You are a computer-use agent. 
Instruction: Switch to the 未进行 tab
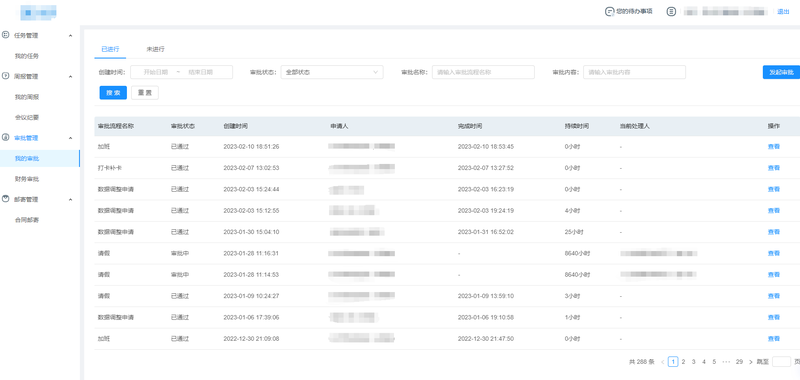tap(156, 49)
